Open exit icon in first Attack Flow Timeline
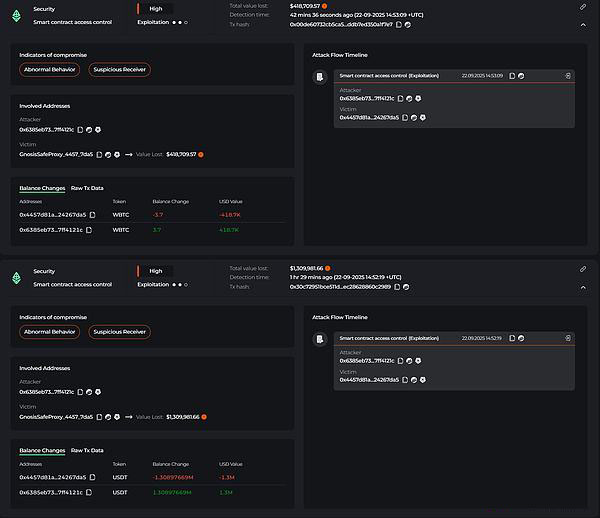The width and height of the screenshot is (600, 518). pos(567,75)
